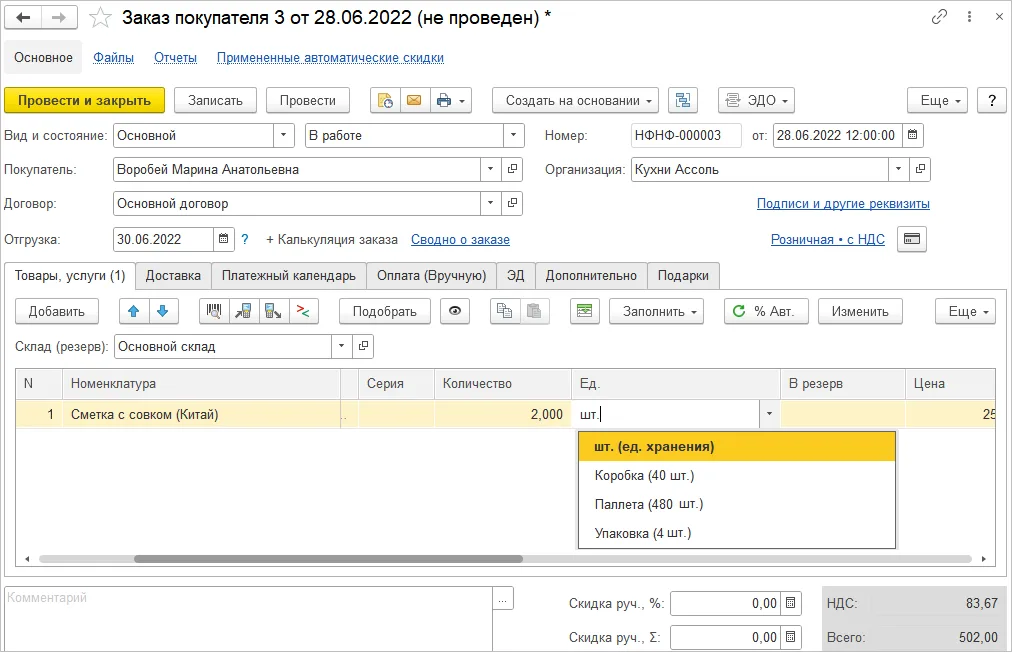Open Подписи и другие реквизиты link
This screenshot has height=652, width=1012.
(843, 203)
